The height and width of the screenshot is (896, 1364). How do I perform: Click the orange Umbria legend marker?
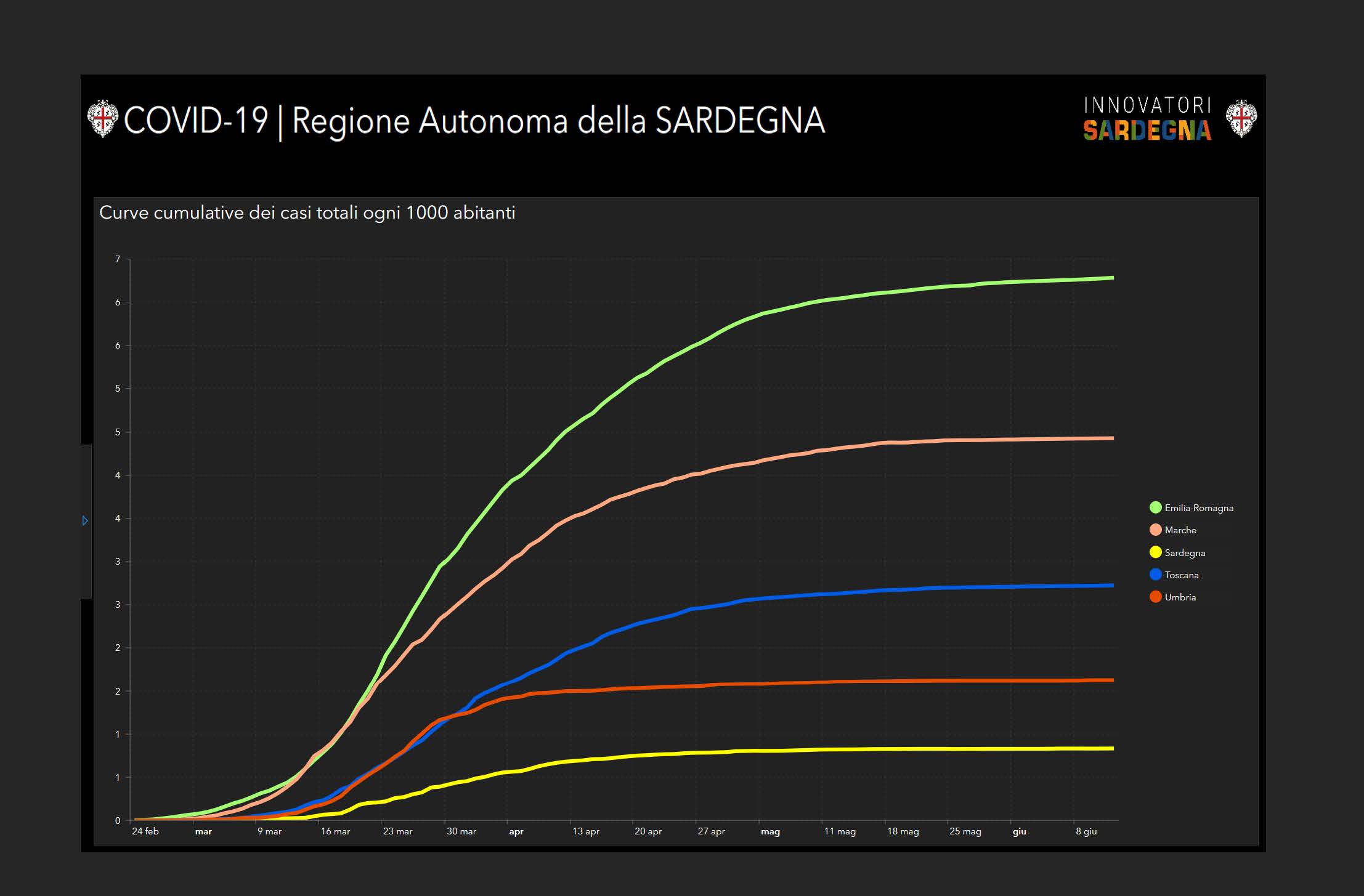[1155, 597]
